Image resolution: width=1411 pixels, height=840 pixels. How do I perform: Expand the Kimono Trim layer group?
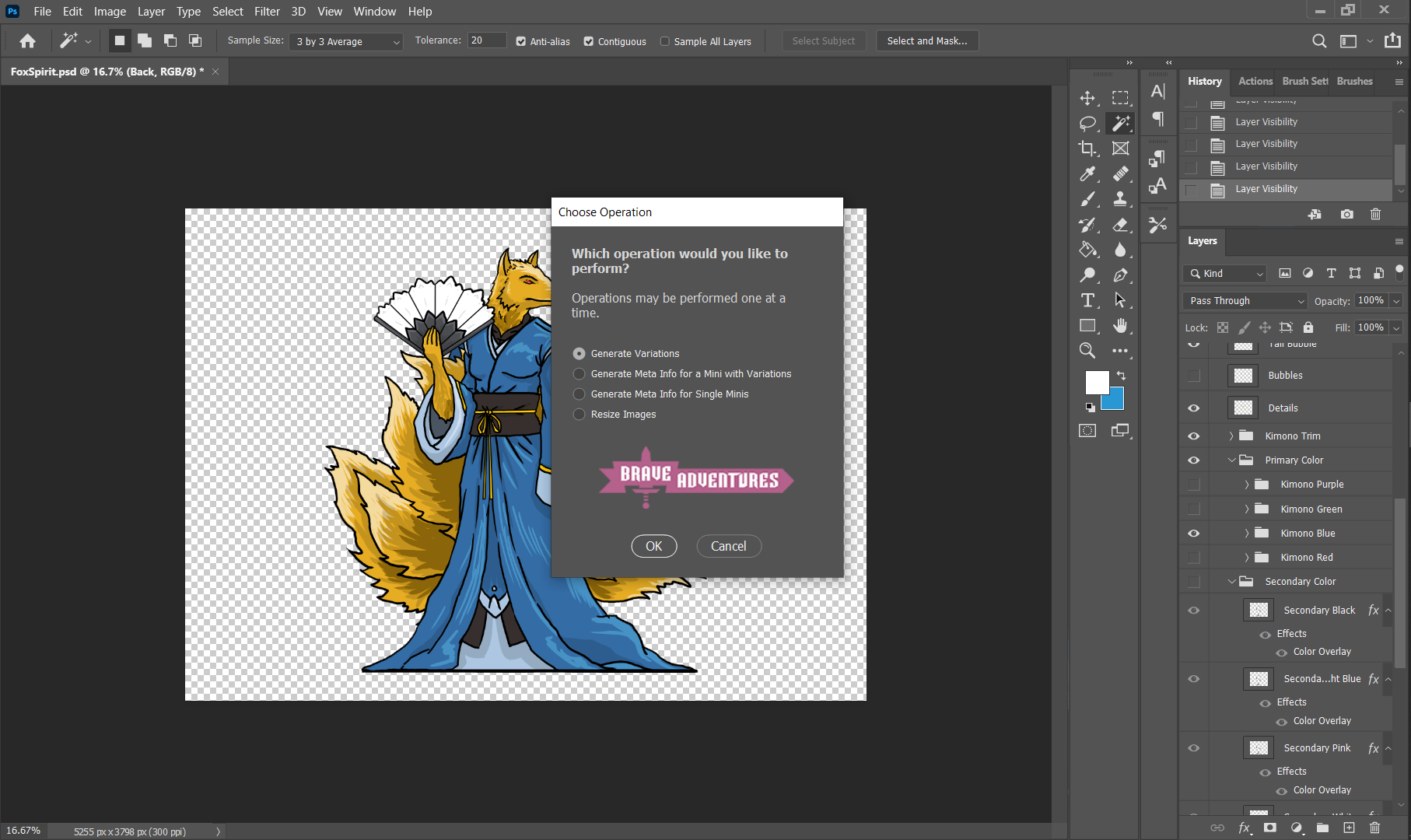[1231, 436]
